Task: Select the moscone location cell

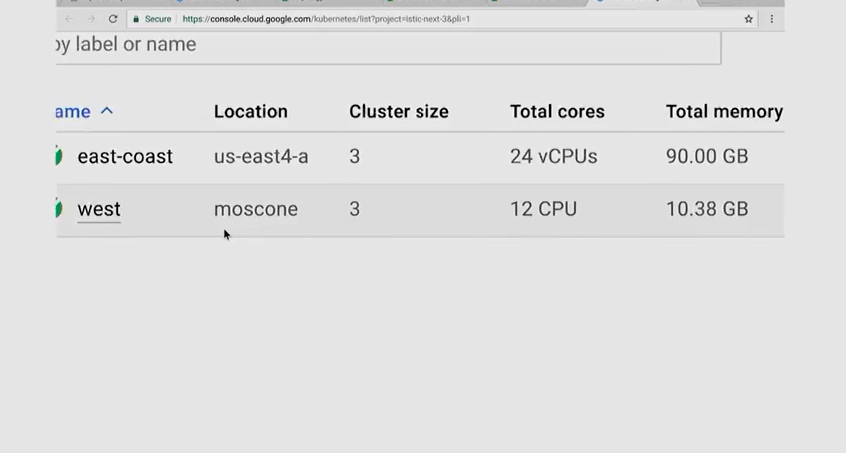Action: (256, 209)
